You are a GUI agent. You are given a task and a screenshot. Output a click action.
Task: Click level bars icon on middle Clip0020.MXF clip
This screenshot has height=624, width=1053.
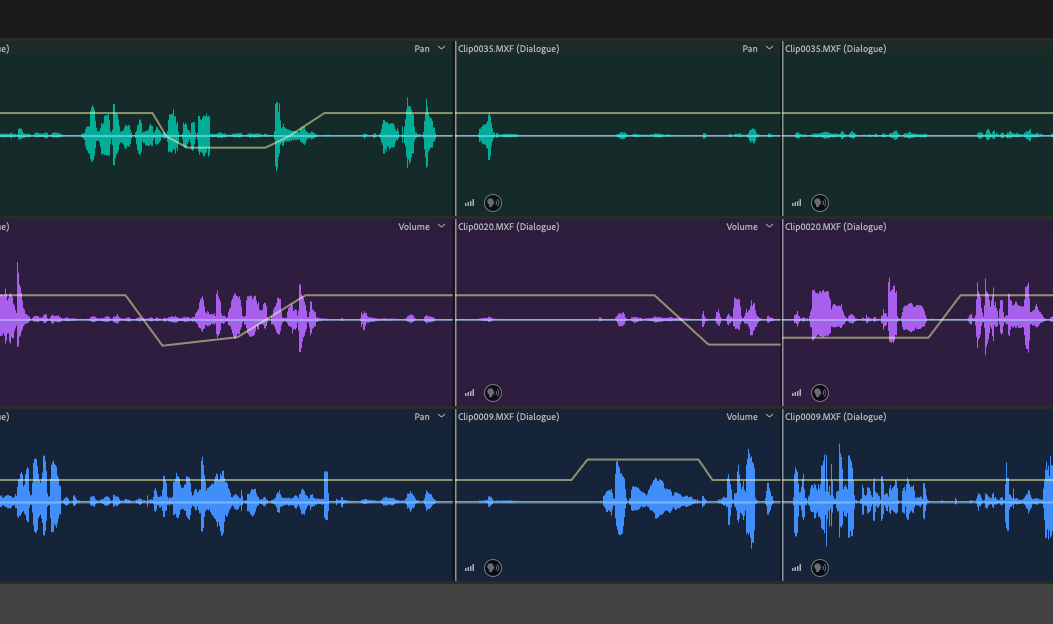[x=469, y=393]
